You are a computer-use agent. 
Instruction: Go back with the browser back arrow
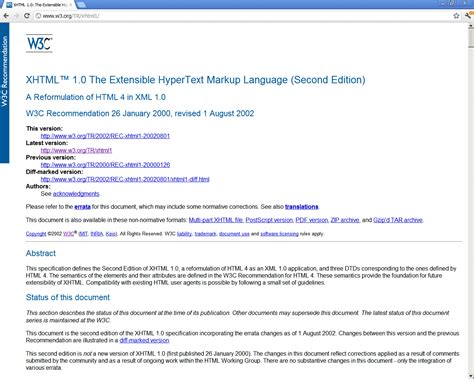click(x=6, y=16)
